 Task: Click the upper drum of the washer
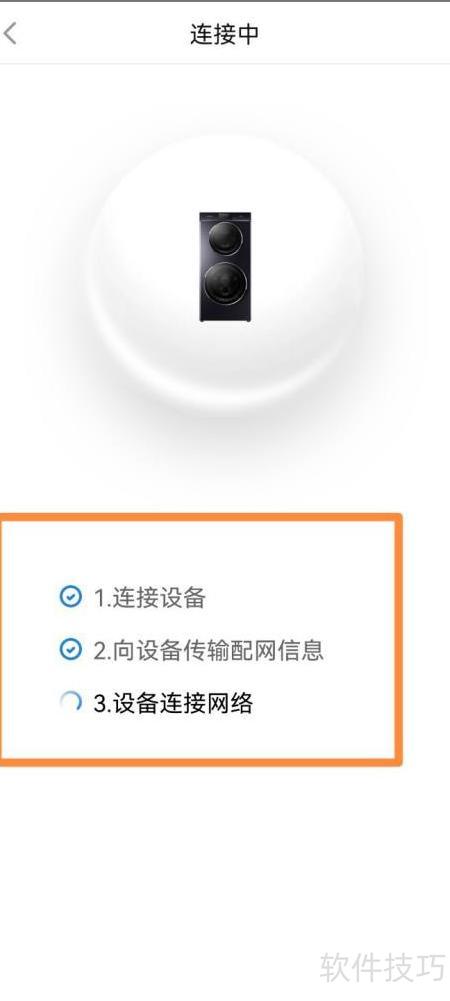pos(225,239)
